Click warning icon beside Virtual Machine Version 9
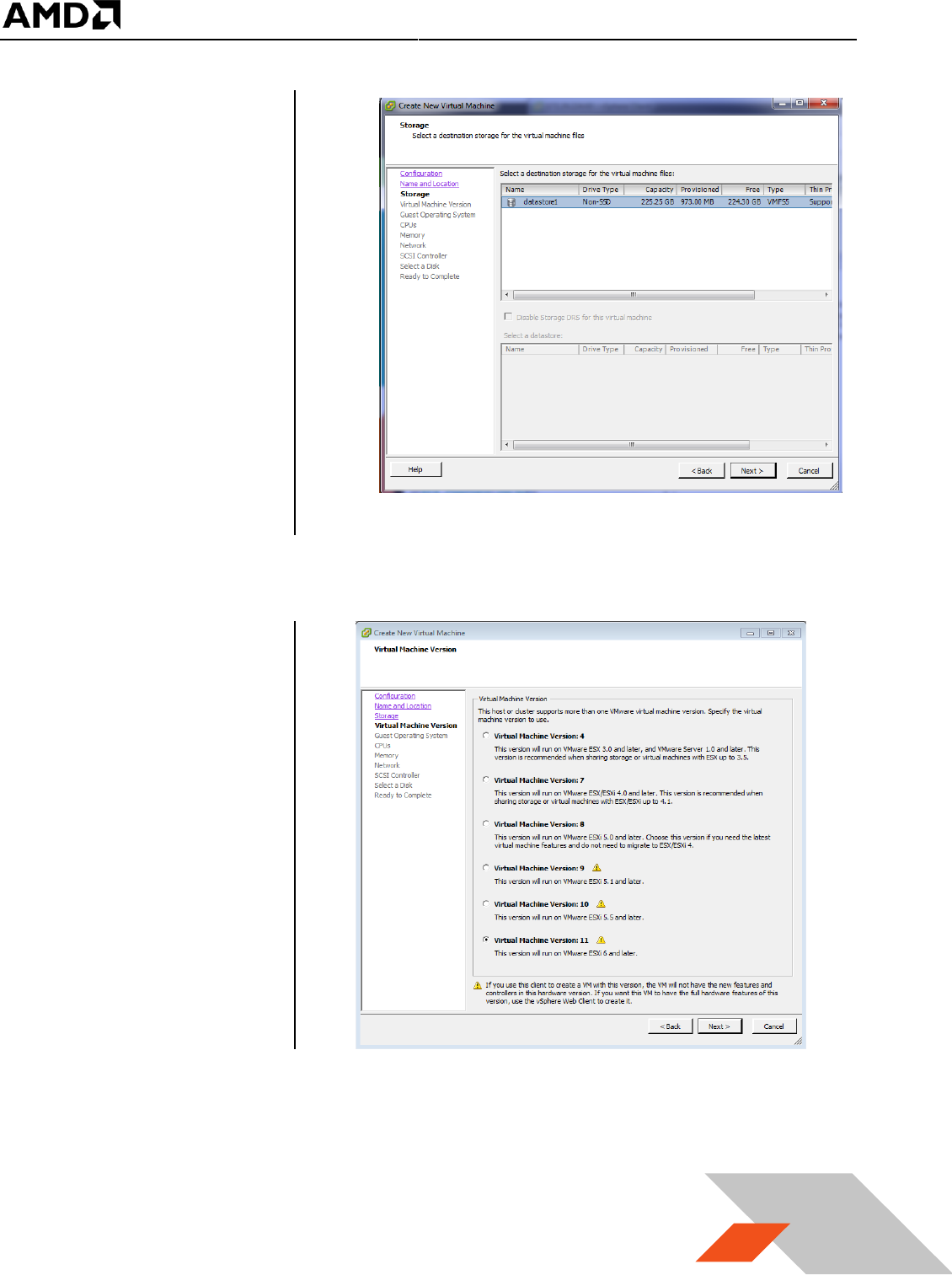This screenshot has height=1275, width=952. click(x=596, y=867)
